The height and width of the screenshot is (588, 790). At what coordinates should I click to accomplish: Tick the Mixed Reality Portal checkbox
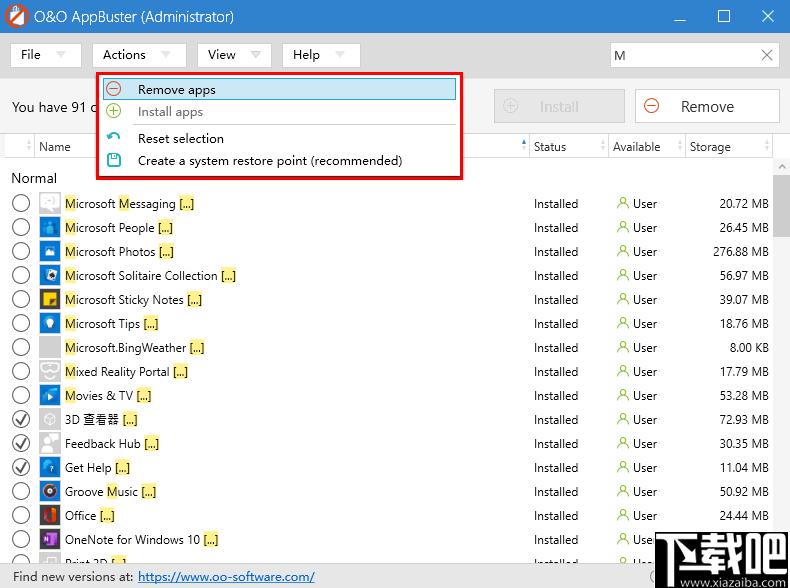pyautogui.click(x=21, y=371)
